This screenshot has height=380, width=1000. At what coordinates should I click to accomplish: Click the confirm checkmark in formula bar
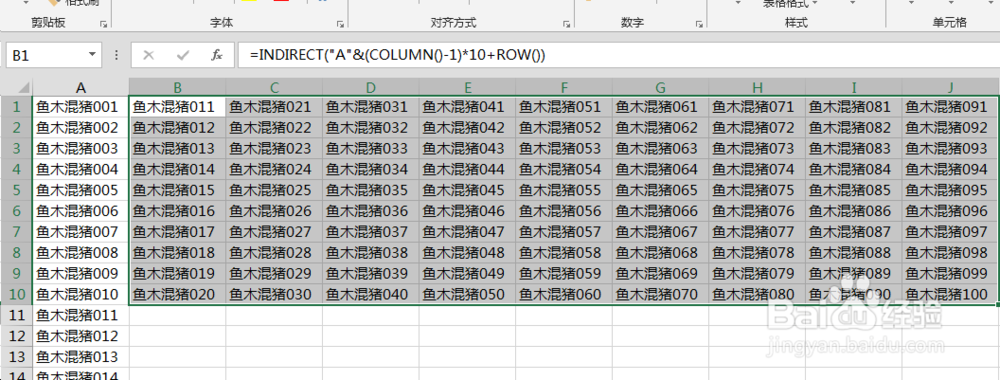183,55
